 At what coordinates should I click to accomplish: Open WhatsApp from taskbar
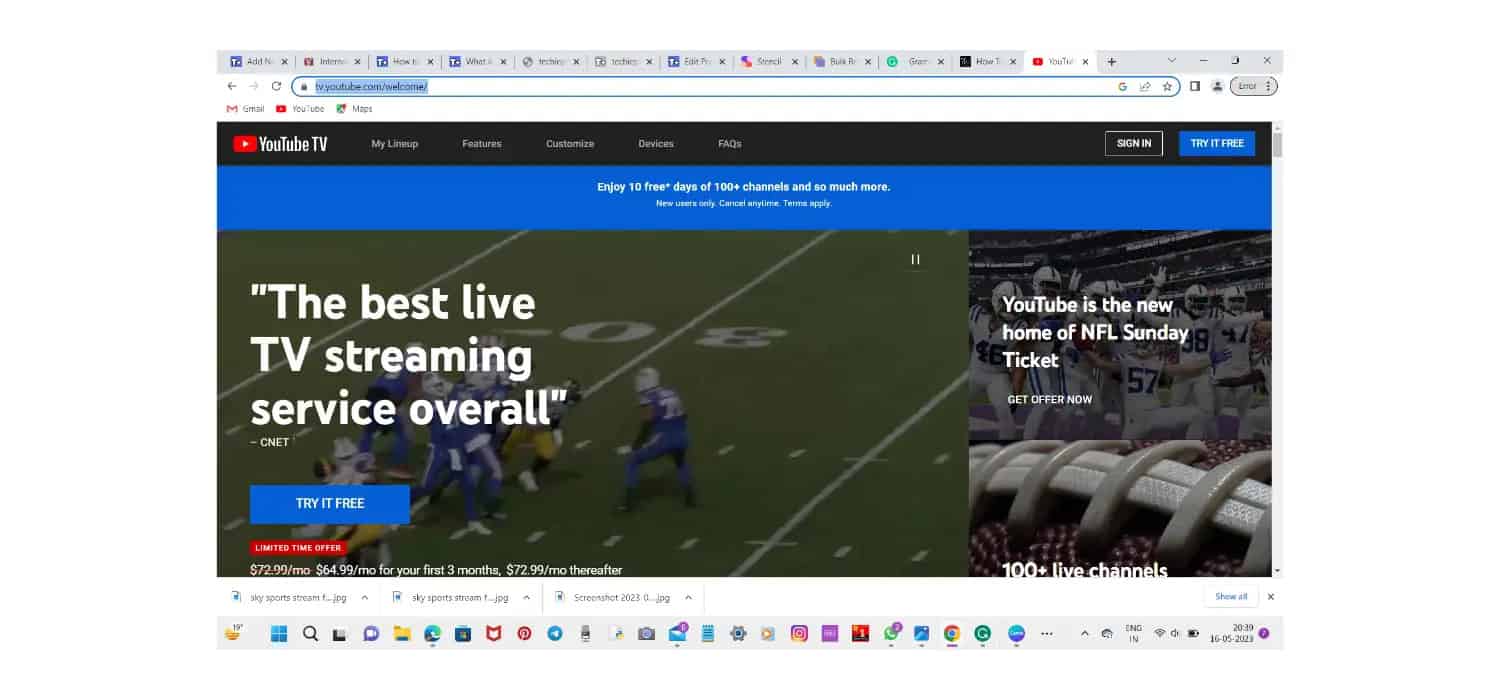tap(891, 633)
